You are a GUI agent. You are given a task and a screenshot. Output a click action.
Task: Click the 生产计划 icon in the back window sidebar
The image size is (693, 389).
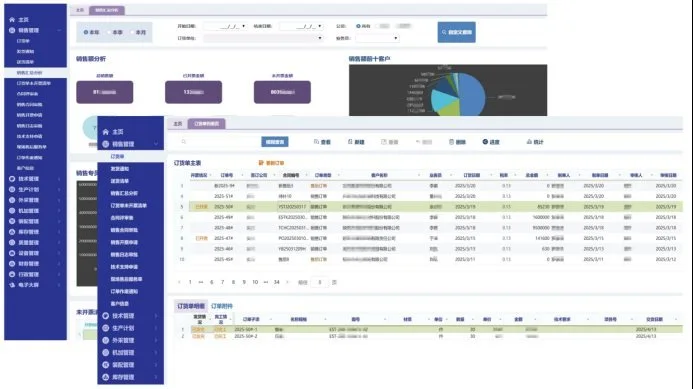pyautogui.click(x=12, y=189)
